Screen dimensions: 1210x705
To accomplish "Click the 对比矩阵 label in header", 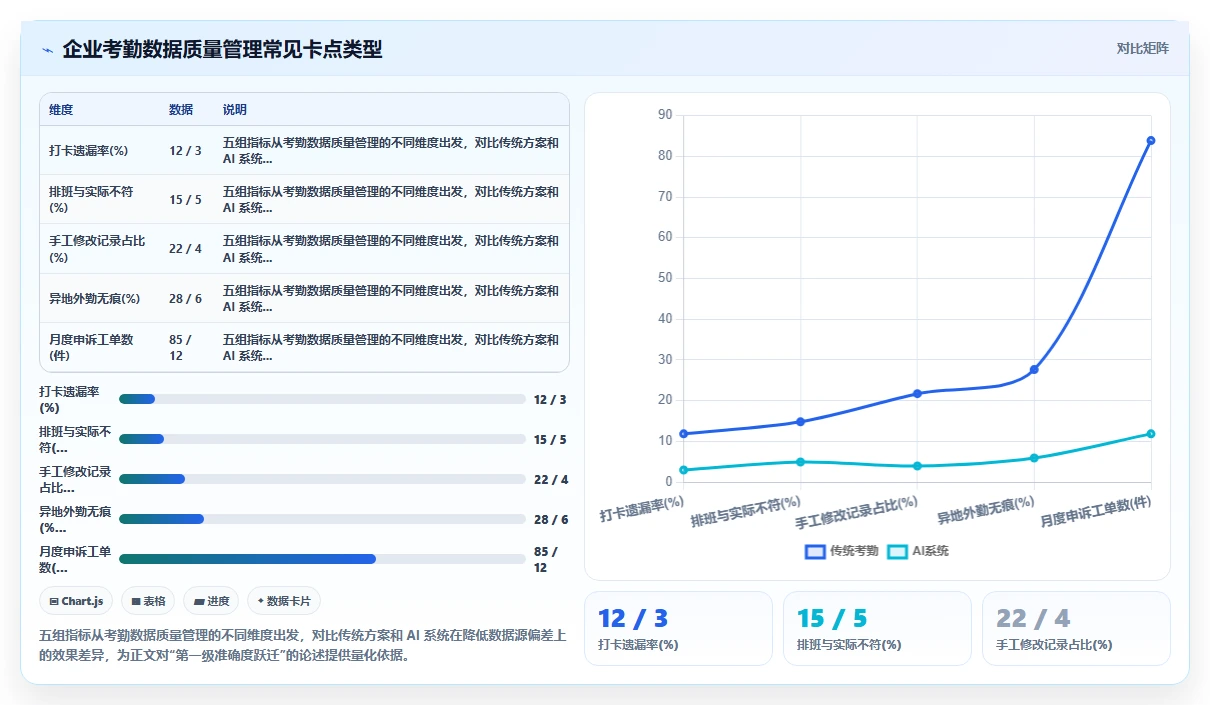I will click(x=1142, y=48).
